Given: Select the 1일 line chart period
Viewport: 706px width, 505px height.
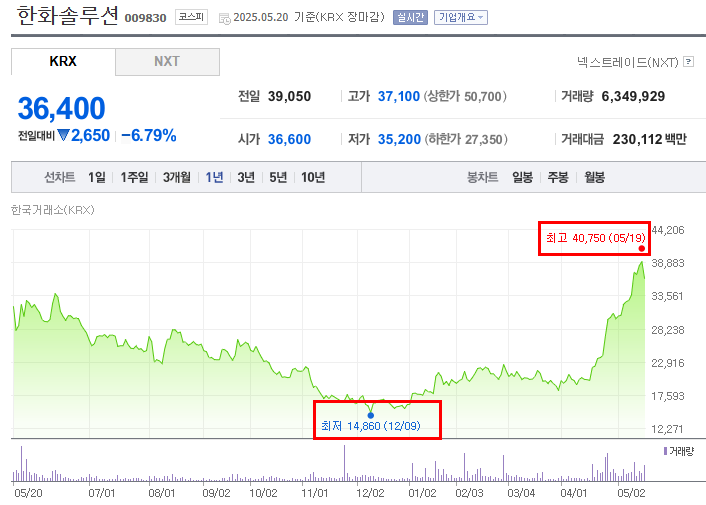Looking at the screenshot, I should coord(97,177).
